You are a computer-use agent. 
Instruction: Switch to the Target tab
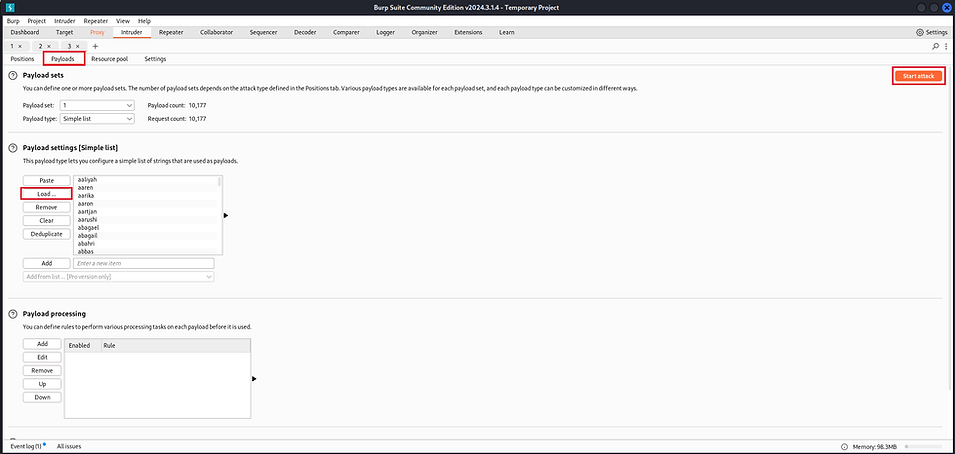65,32
